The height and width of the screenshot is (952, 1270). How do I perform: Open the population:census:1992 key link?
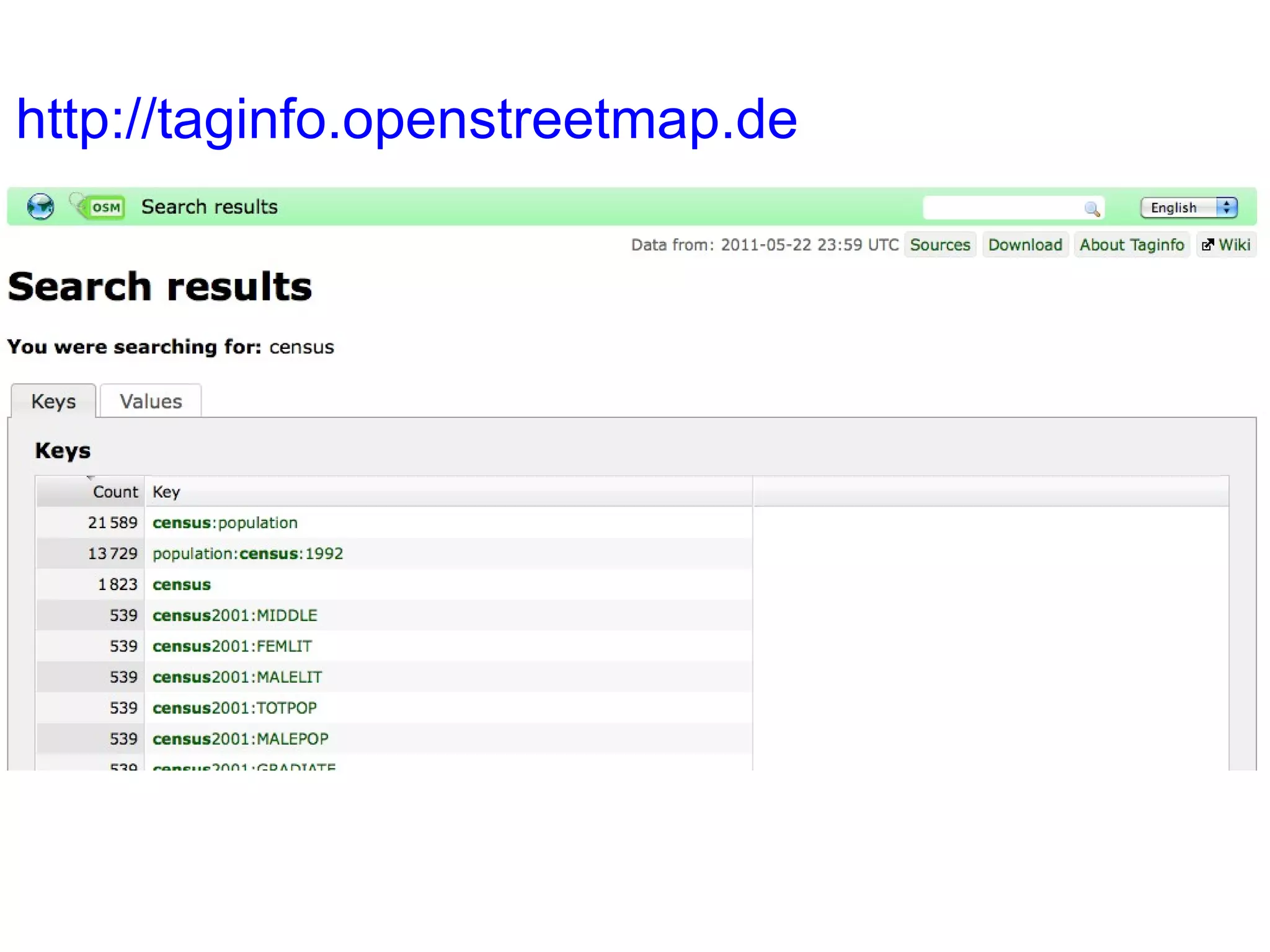248,553
